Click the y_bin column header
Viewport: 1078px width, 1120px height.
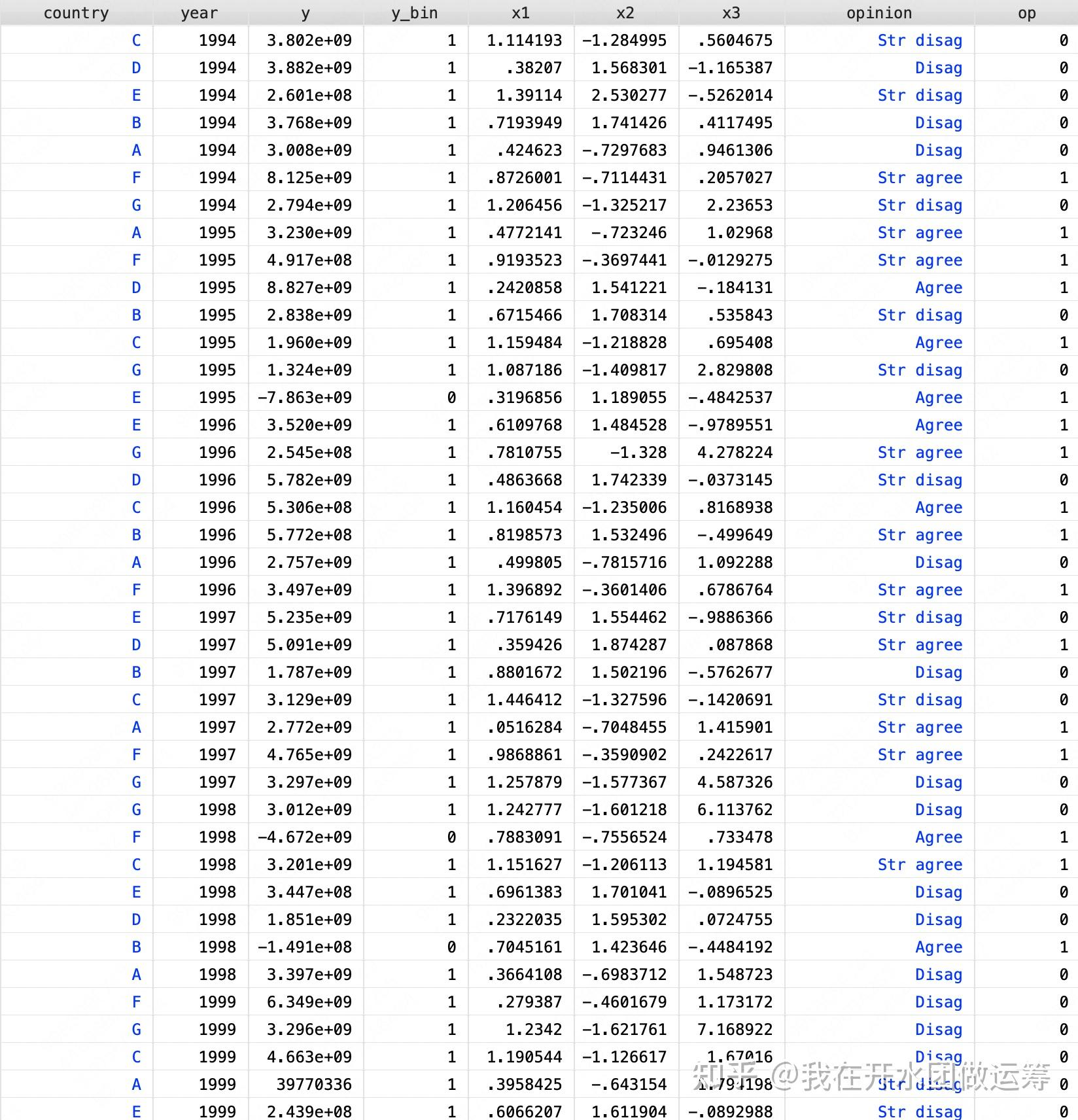click(x=414, y=12)
